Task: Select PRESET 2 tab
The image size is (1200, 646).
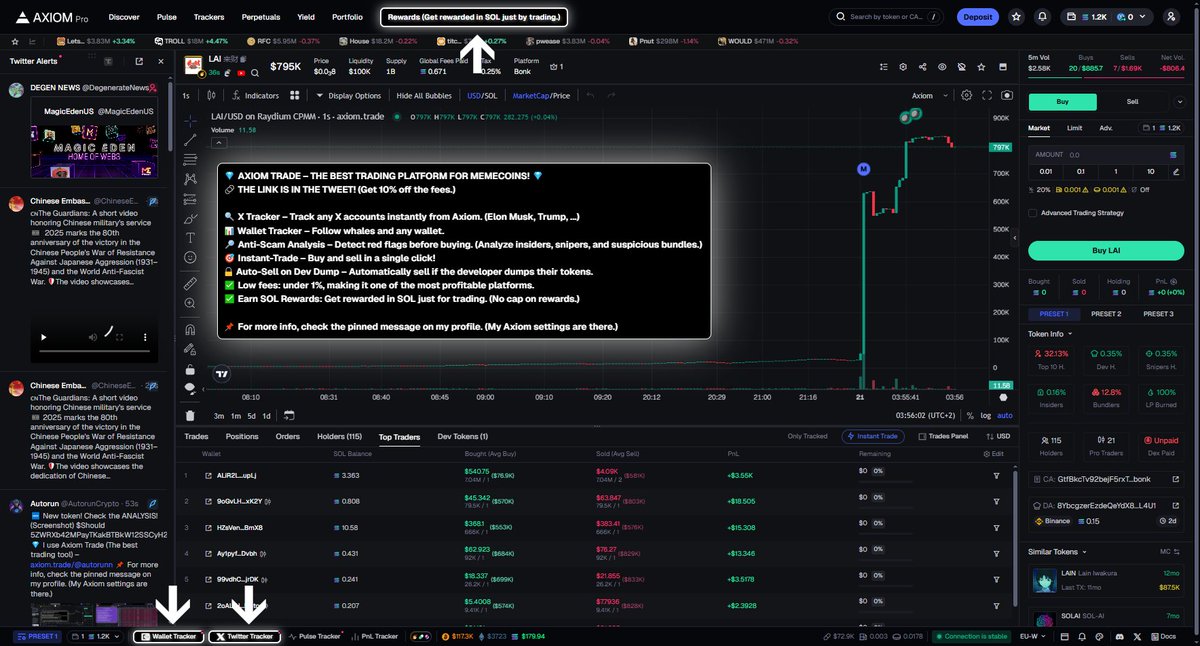Action: click(x=1105, y=314)
